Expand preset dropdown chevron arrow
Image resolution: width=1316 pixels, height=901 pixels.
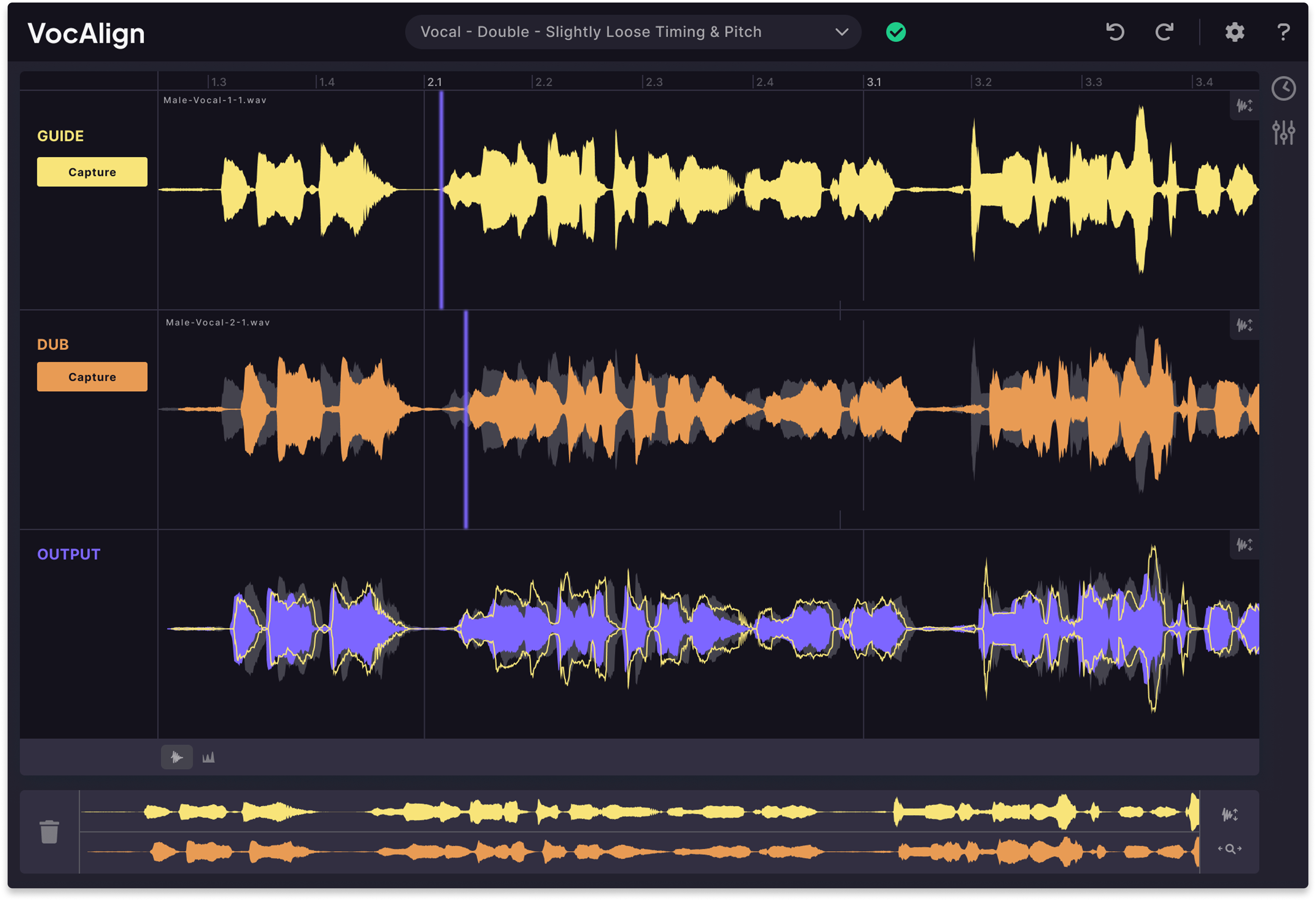[842, 32]
